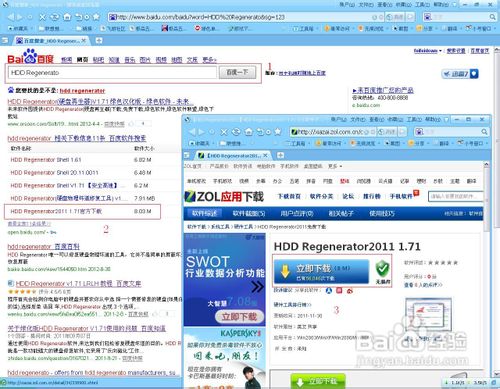Image resolution: width=500 pixels, height=389 pixels.
Task: Click Baidu search input with HDD Regenerato
Action: pyautogui.click(x=112, y=73)
